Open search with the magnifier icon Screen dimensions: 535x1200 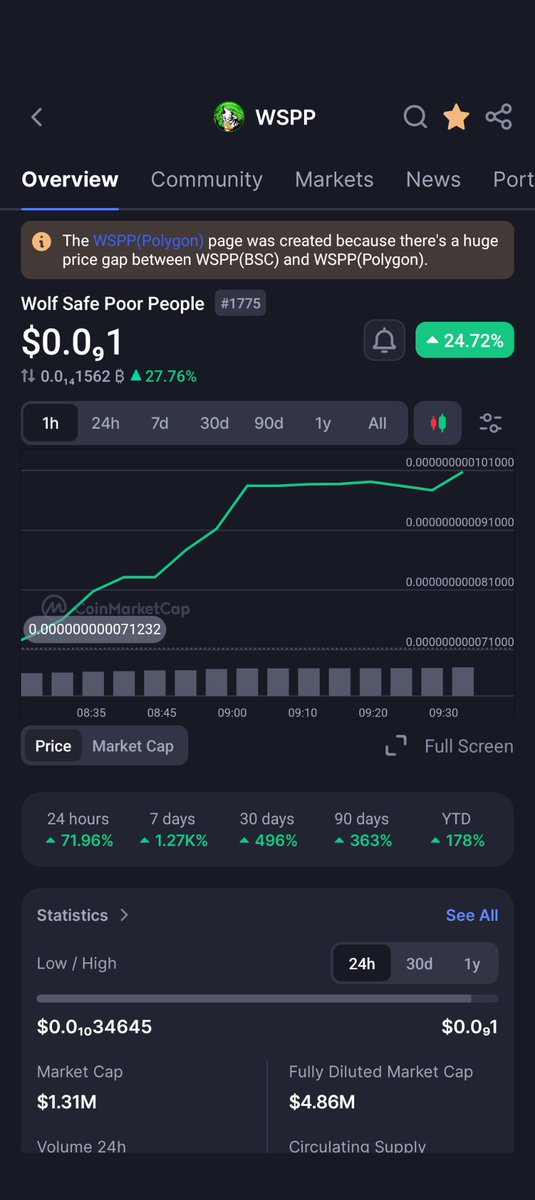coord(415,118)
